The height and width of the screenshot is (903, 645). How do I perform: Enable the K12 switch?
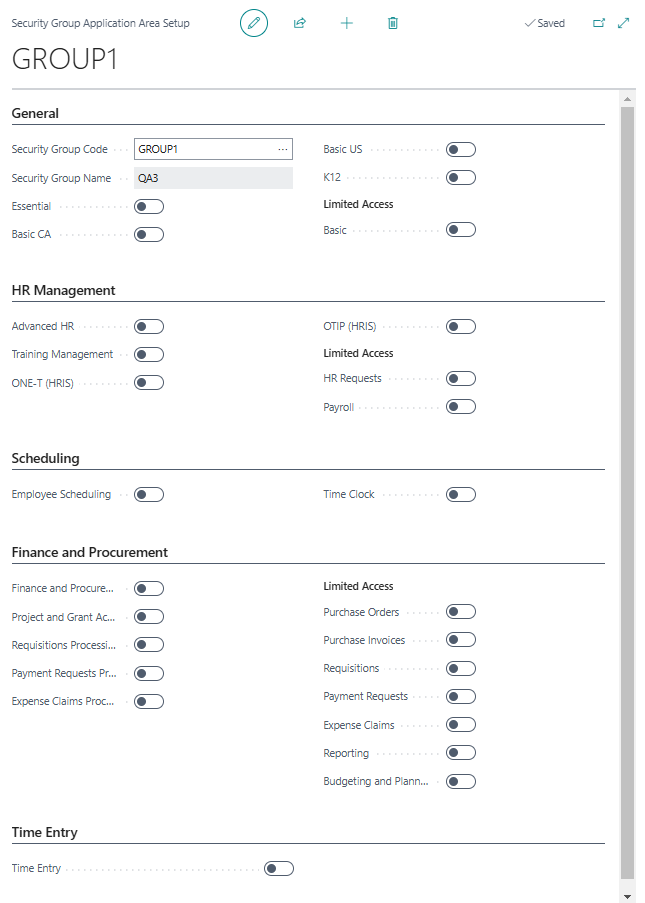[461, 177]
